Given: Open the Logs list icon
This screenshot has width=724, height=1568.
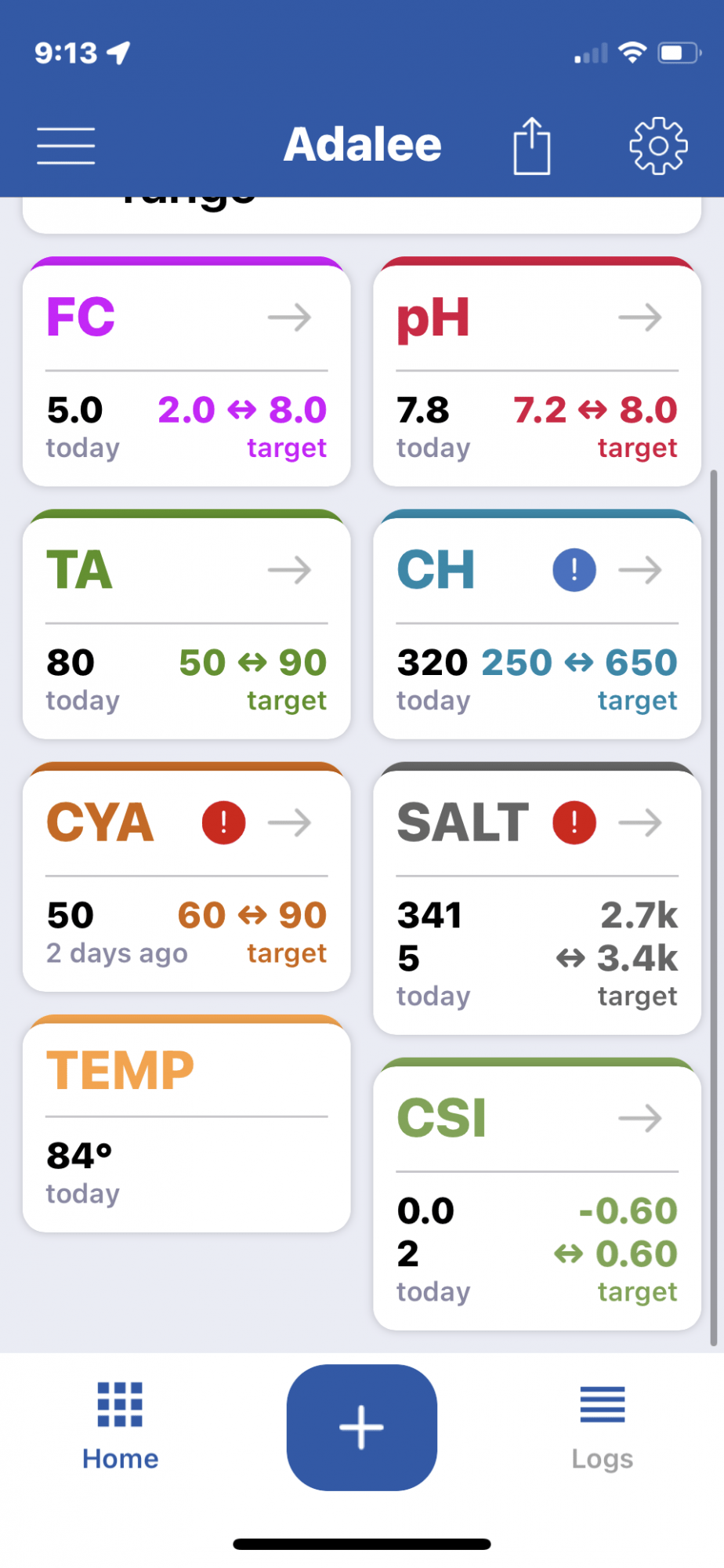Looking at the screenshot, I should point(603,1404).
